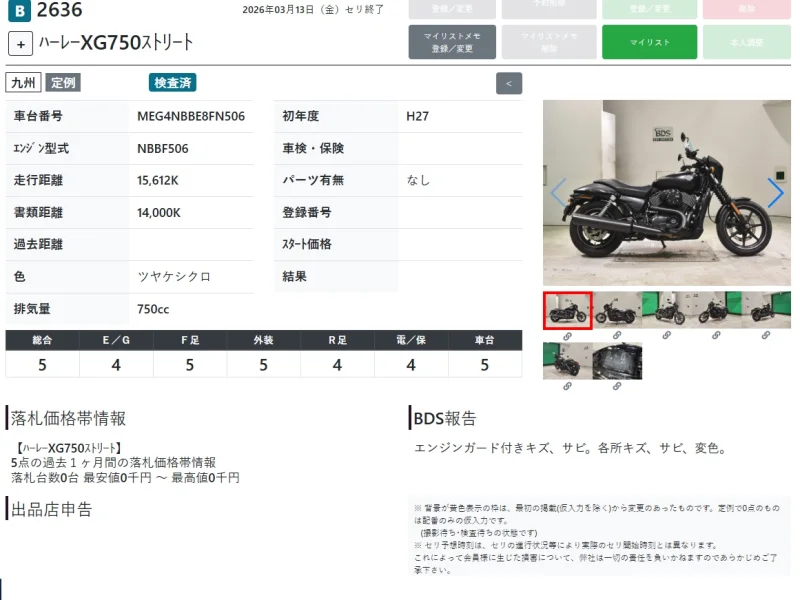Click the 電/保 score column header
Image resolution: width=800 pixels, height=600 pixels.
coord(411,340)
